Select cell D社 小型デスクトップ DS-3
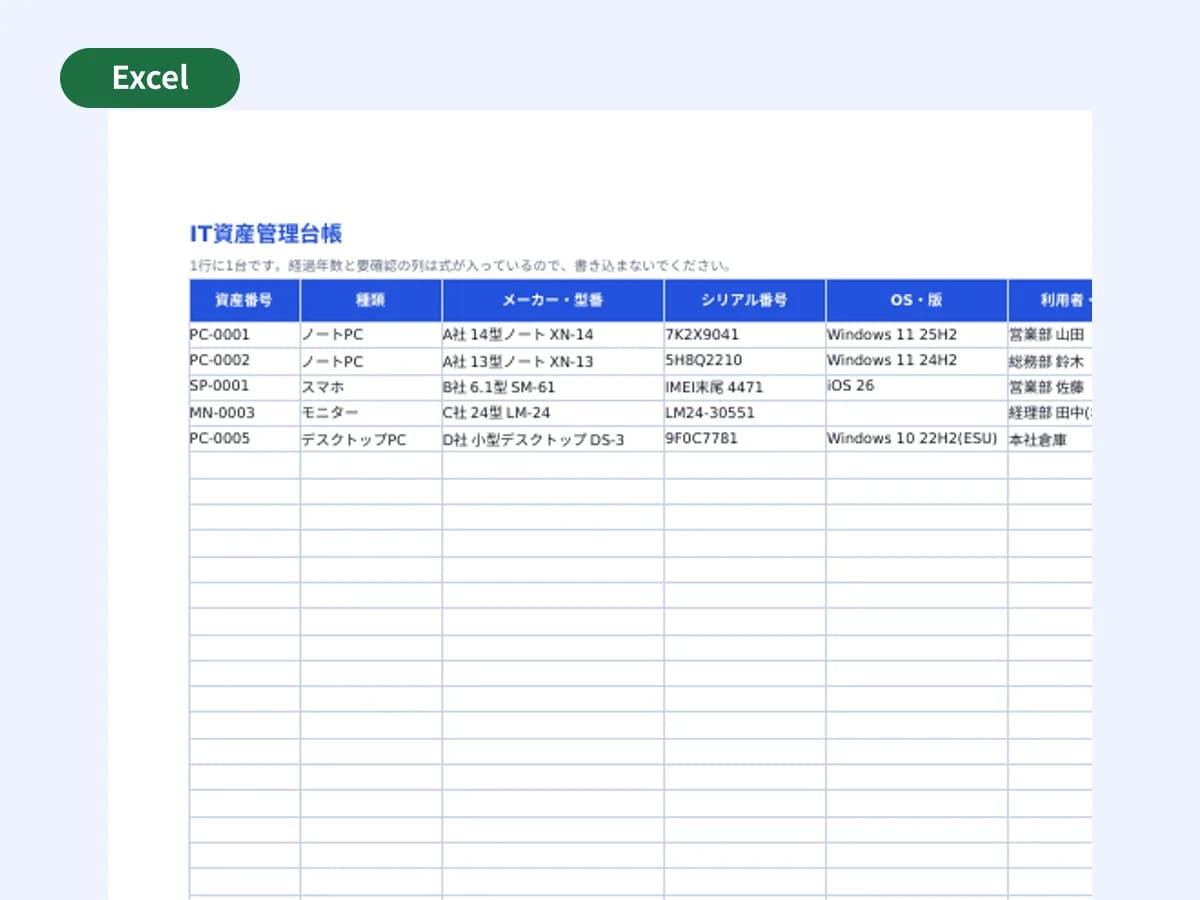Viewport: 1200px width, 900px height. tap(553, 439)
